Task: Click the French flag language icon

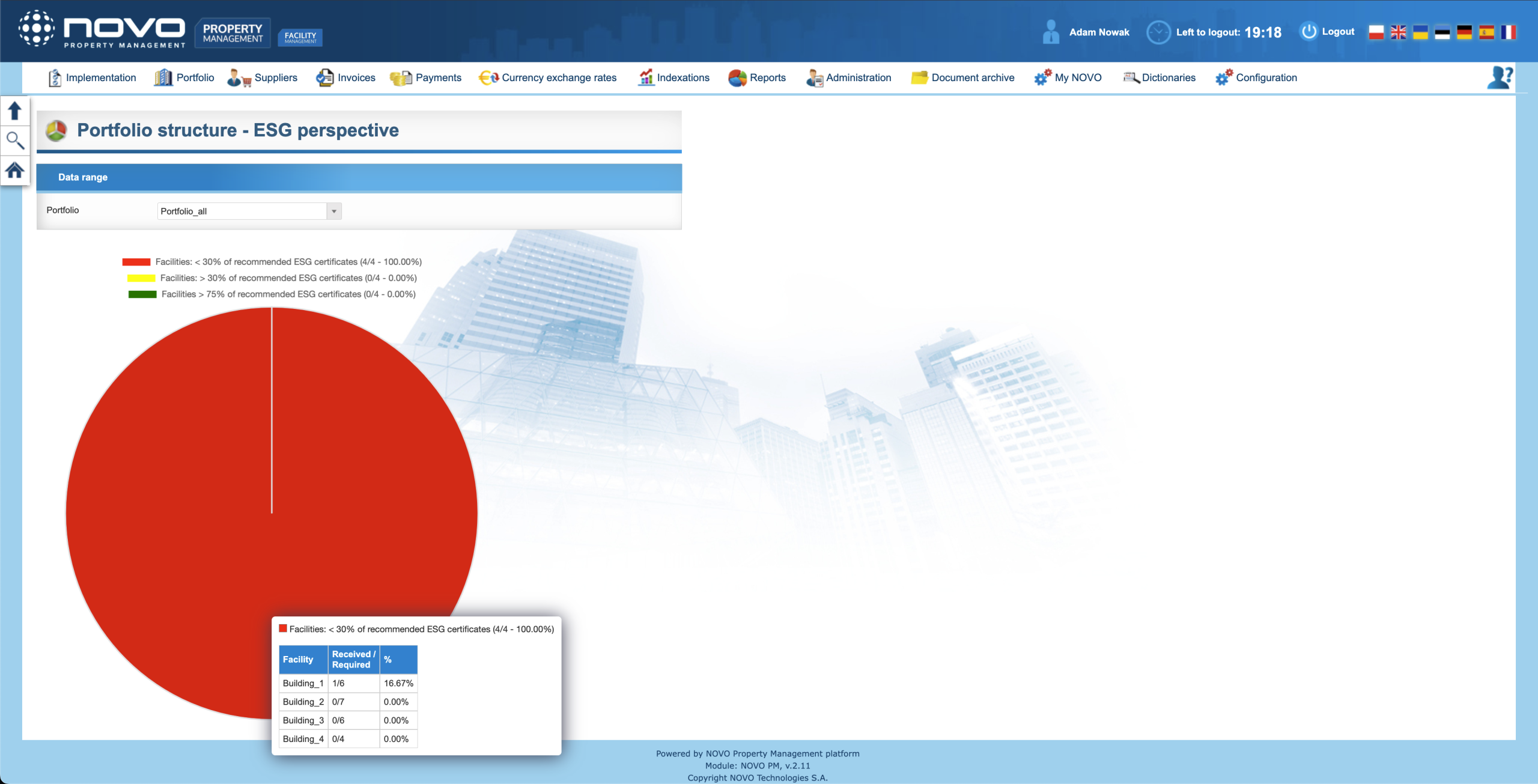Action: coord(1508,32)
